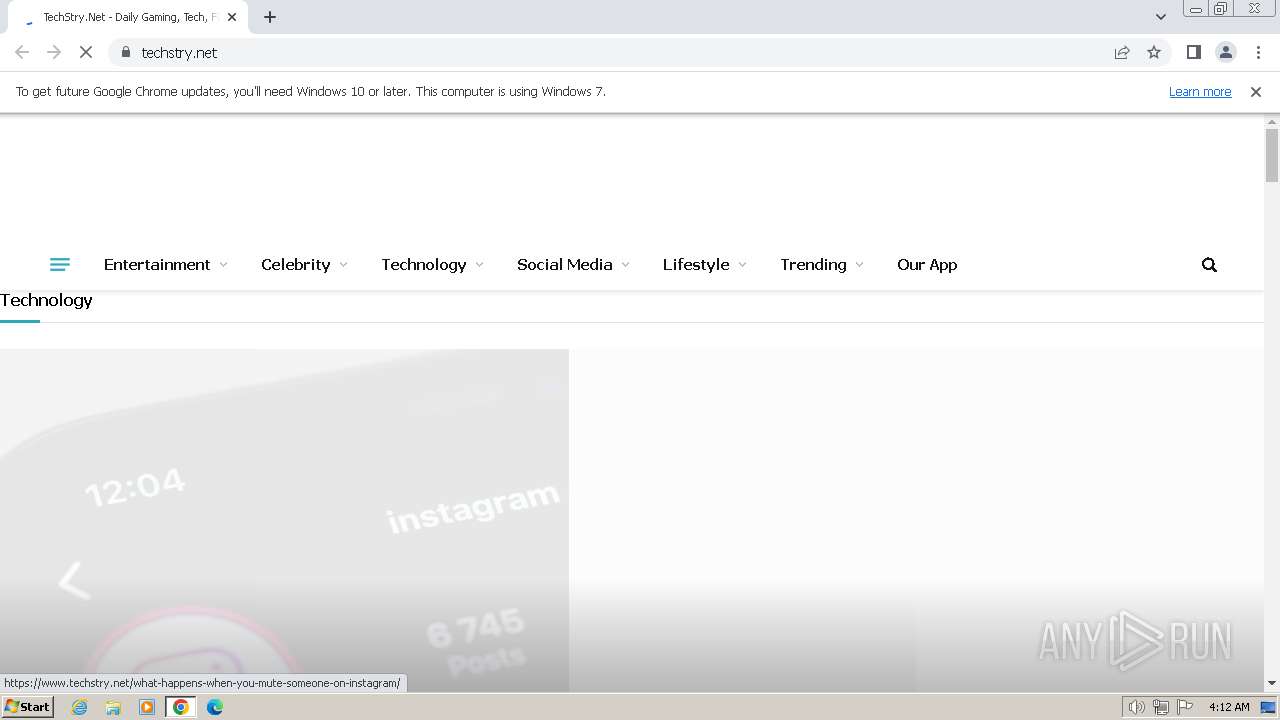Open the Instagram article thumbnail

point(284,520)
